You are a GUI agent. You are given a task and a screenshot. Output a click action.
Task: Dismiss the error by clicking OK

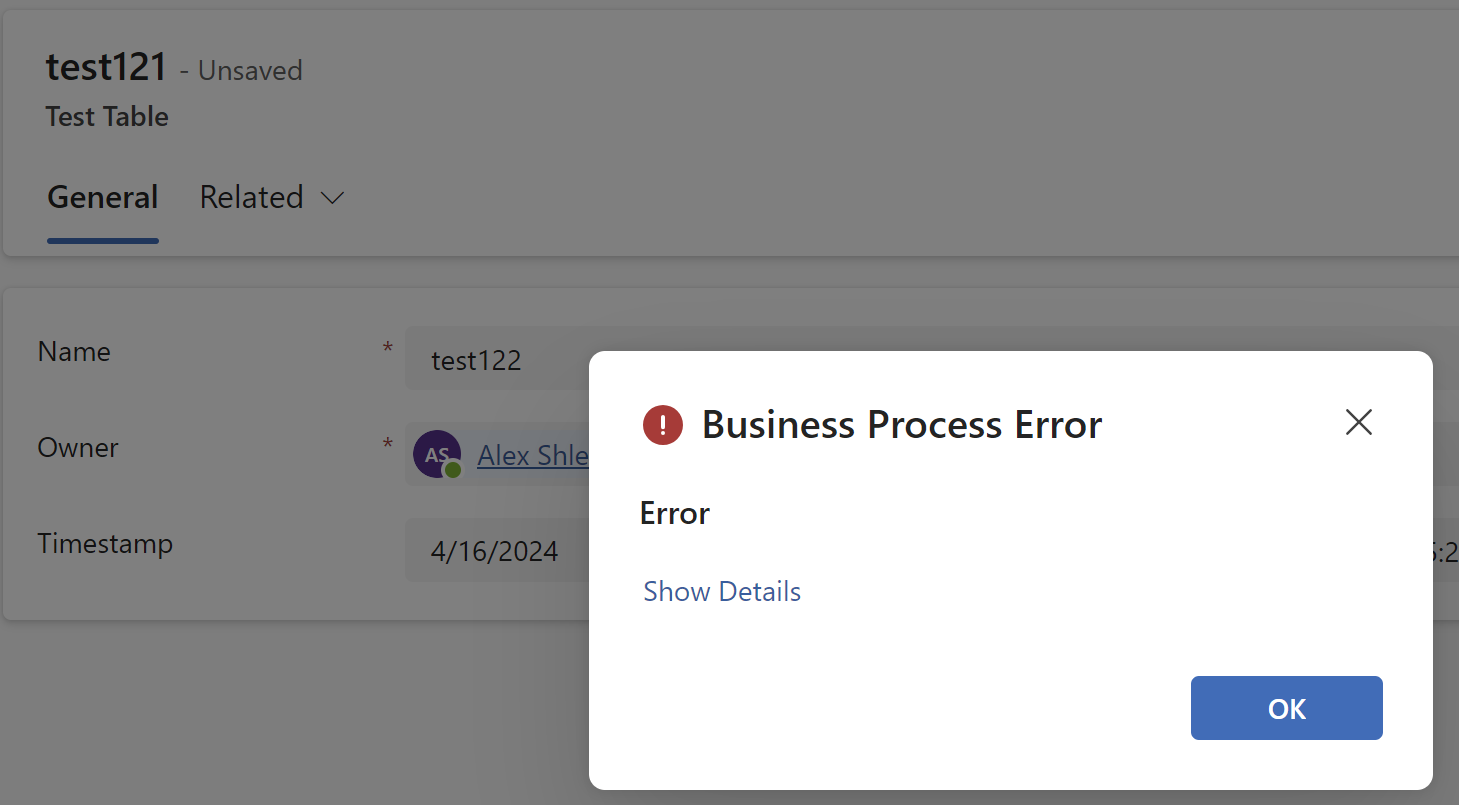click(1286, 708)
